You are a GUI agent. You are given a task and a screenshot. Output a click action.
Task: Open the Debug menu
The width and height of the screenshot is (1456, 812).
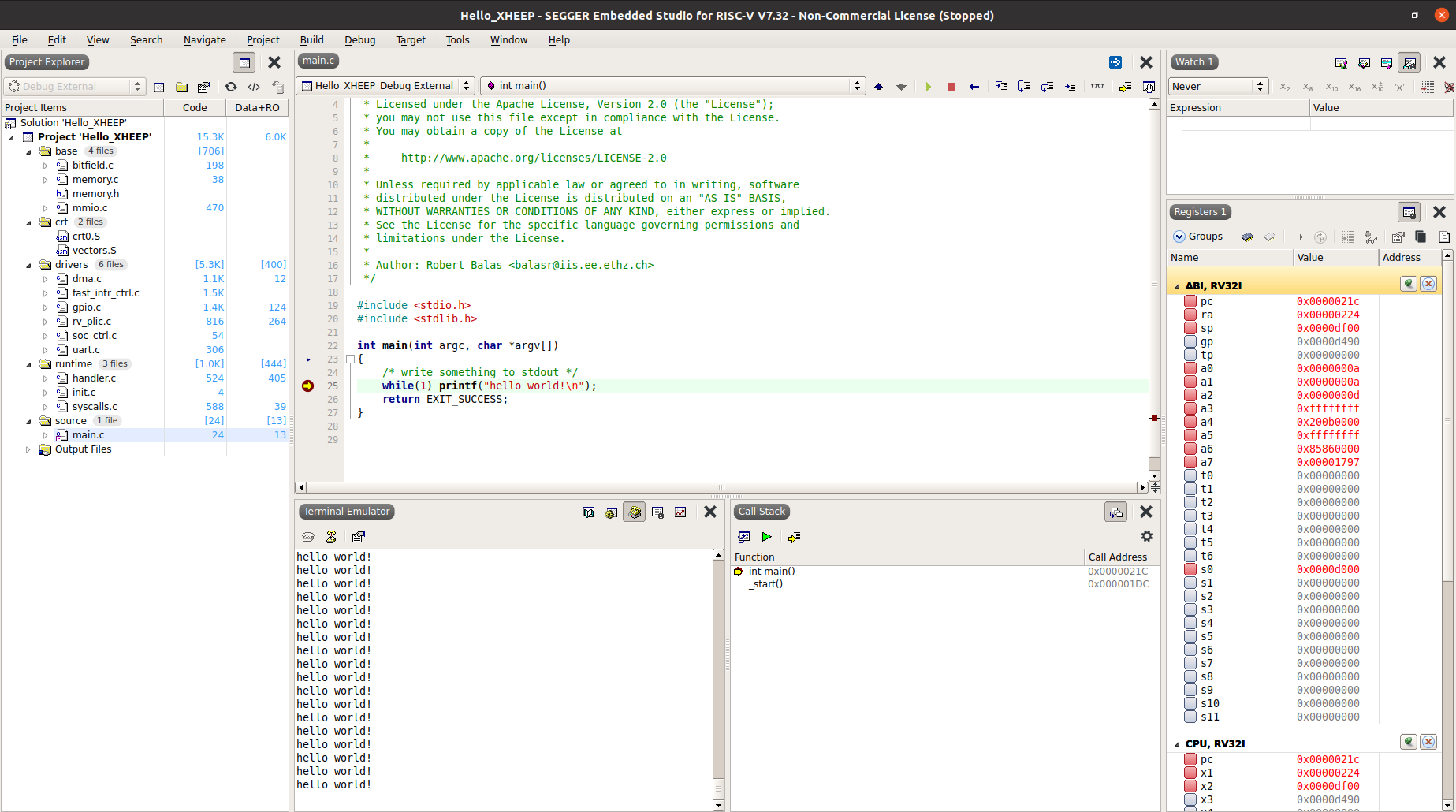[359, 40]
